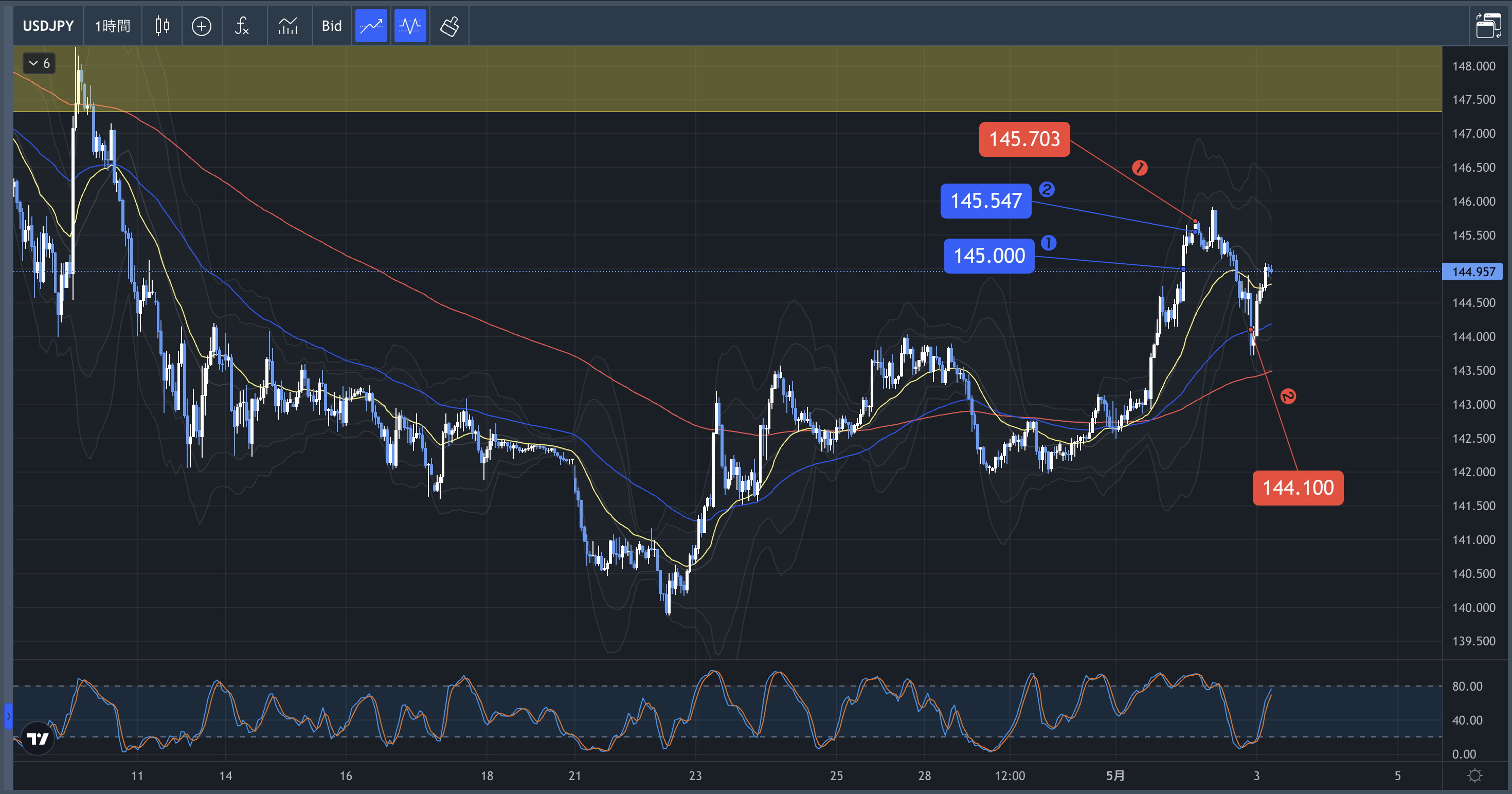Select the 145.000 blue price label

coord(989,256)
